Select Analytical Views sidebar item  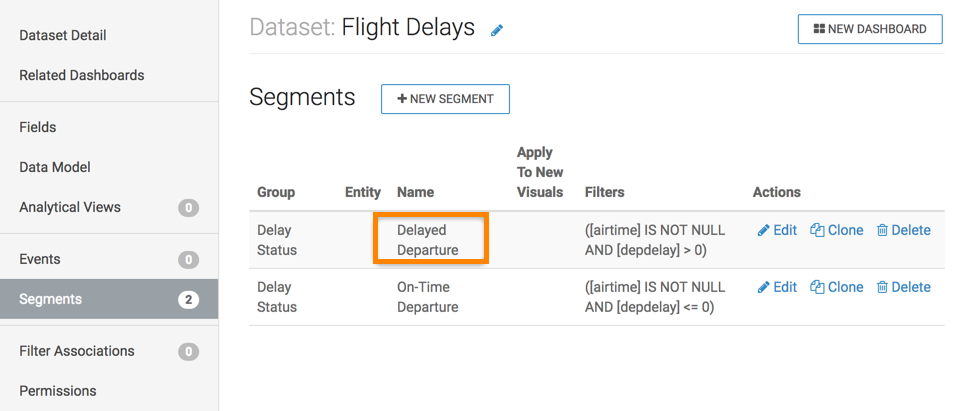70,207
